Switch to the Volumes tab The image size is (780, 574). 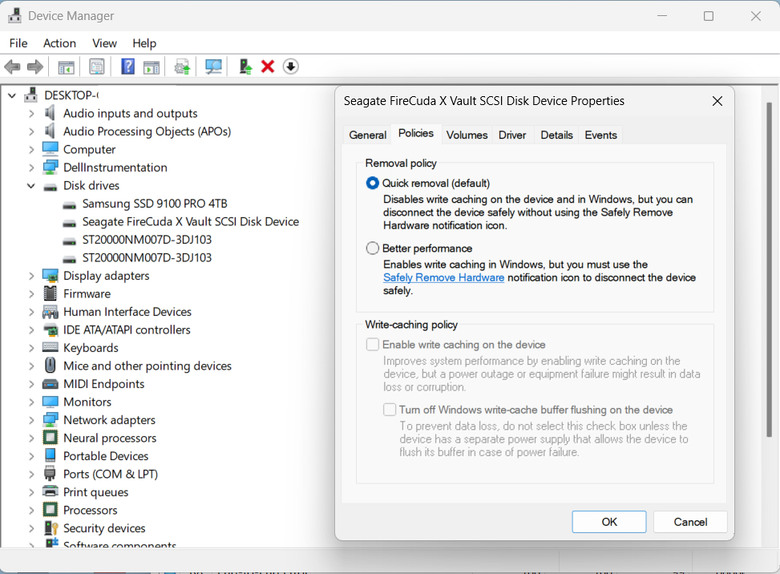point(467,135)
